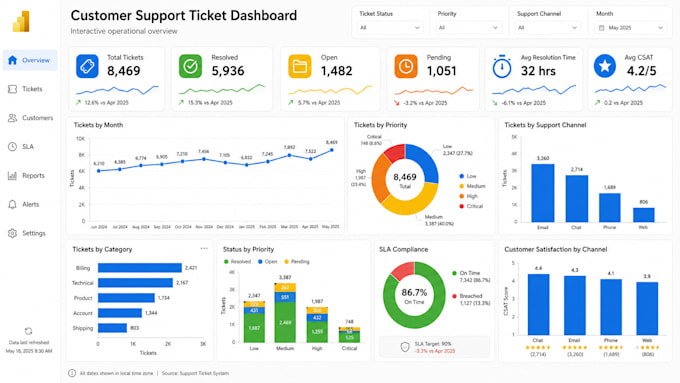680x383 pixels.
Task: Click the Pending value 1,051
Action: (x=441, y=71)
